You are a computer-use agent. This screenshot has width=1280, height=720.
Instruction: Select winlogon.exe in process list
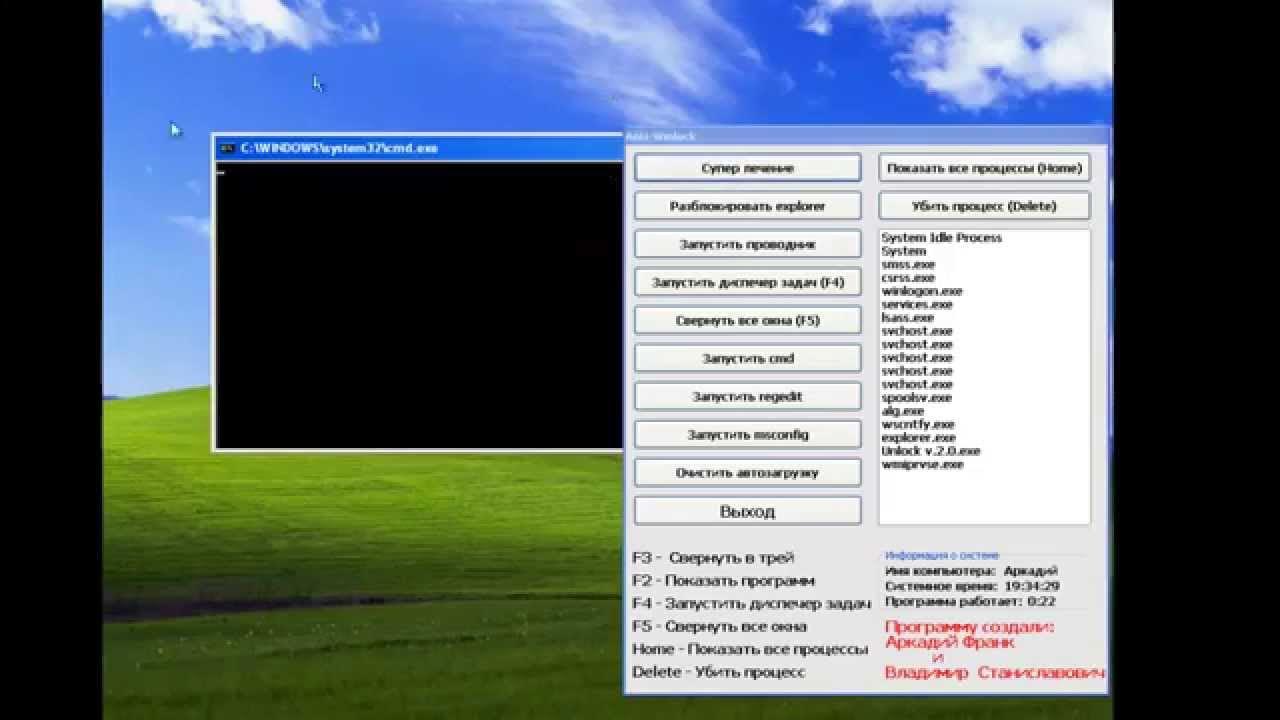pyautogui.click(x=921, y=291)
